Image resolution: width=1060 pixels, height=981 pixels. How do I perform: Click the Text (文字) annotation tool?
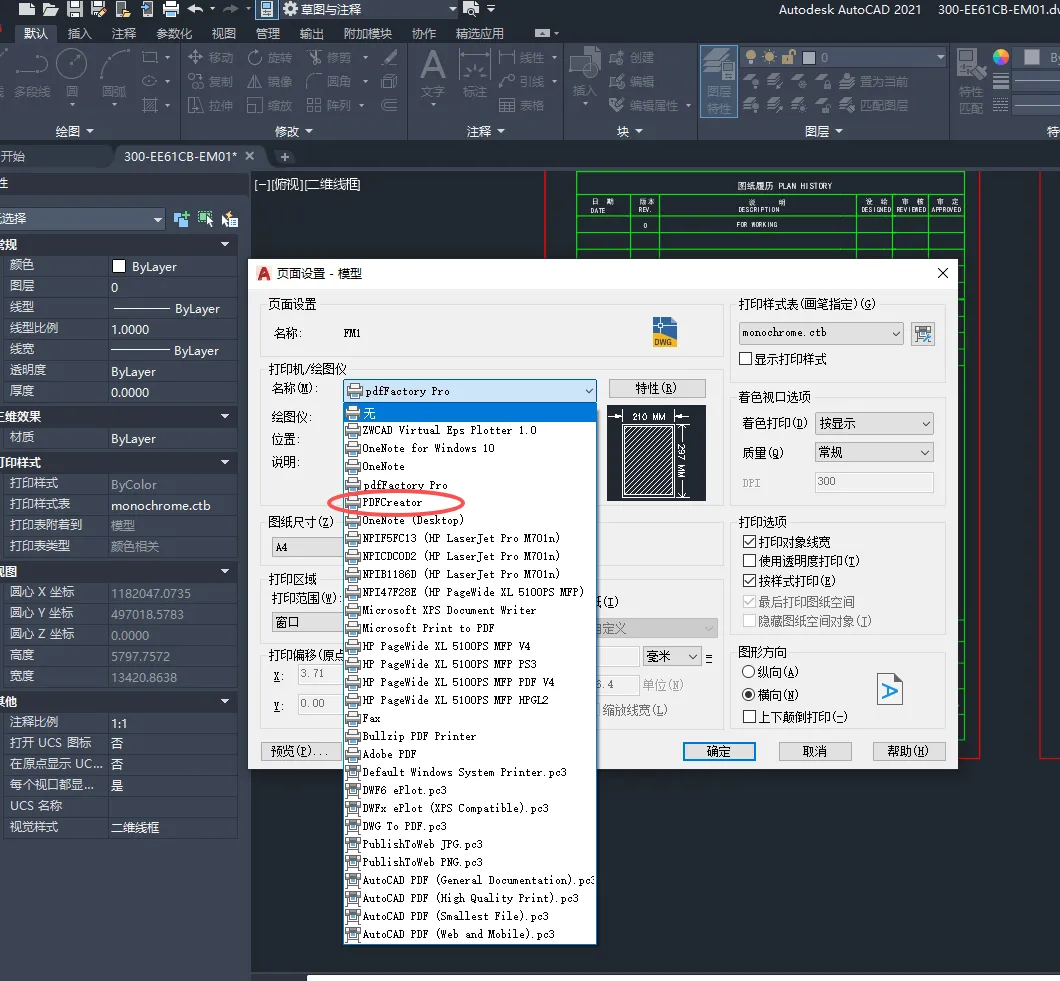pyautogui.click(x=433, y=74)
